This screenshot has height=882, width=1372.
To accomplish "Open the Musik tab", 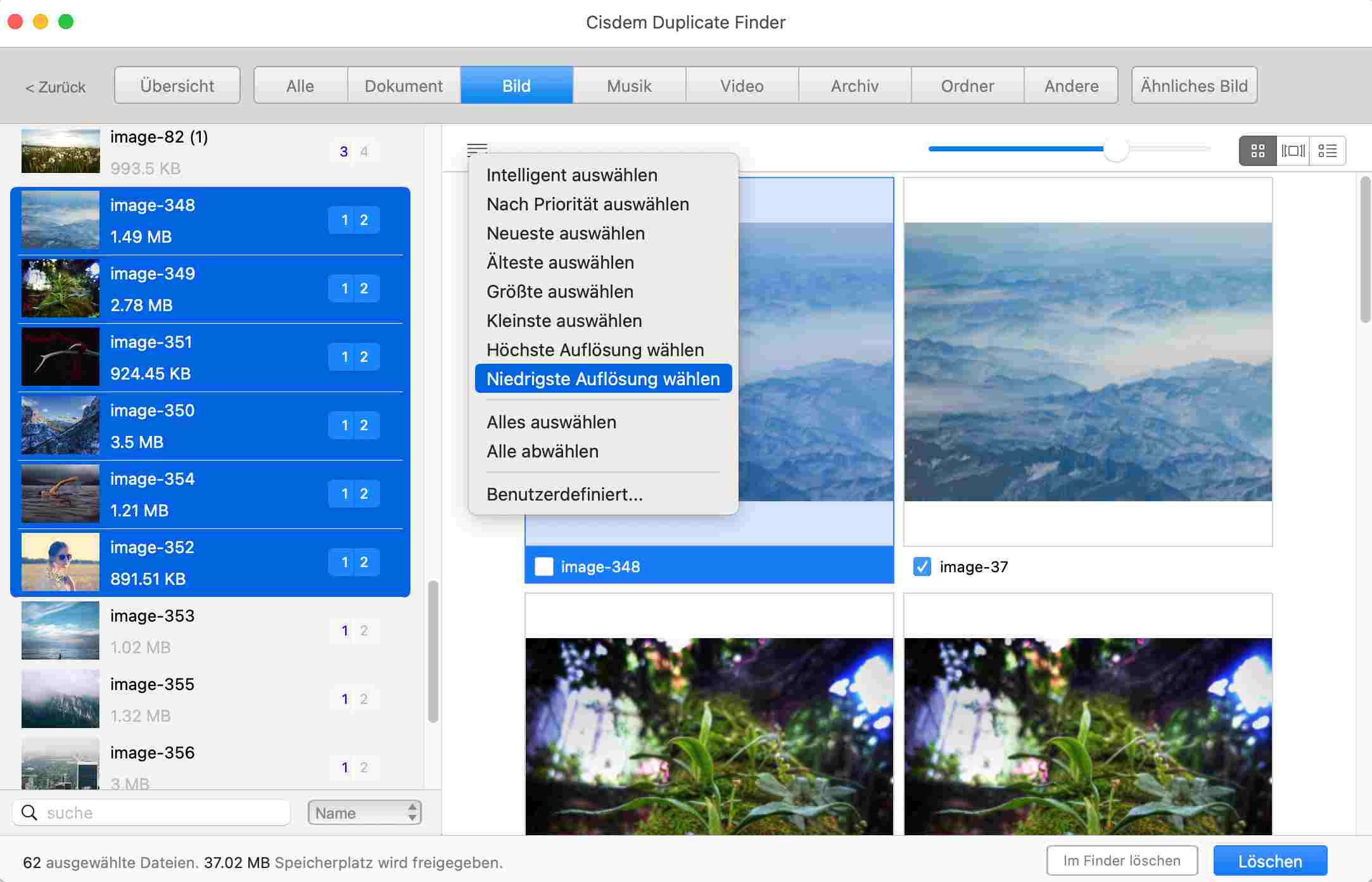I will pyautogui.click(x=629, y=86).
